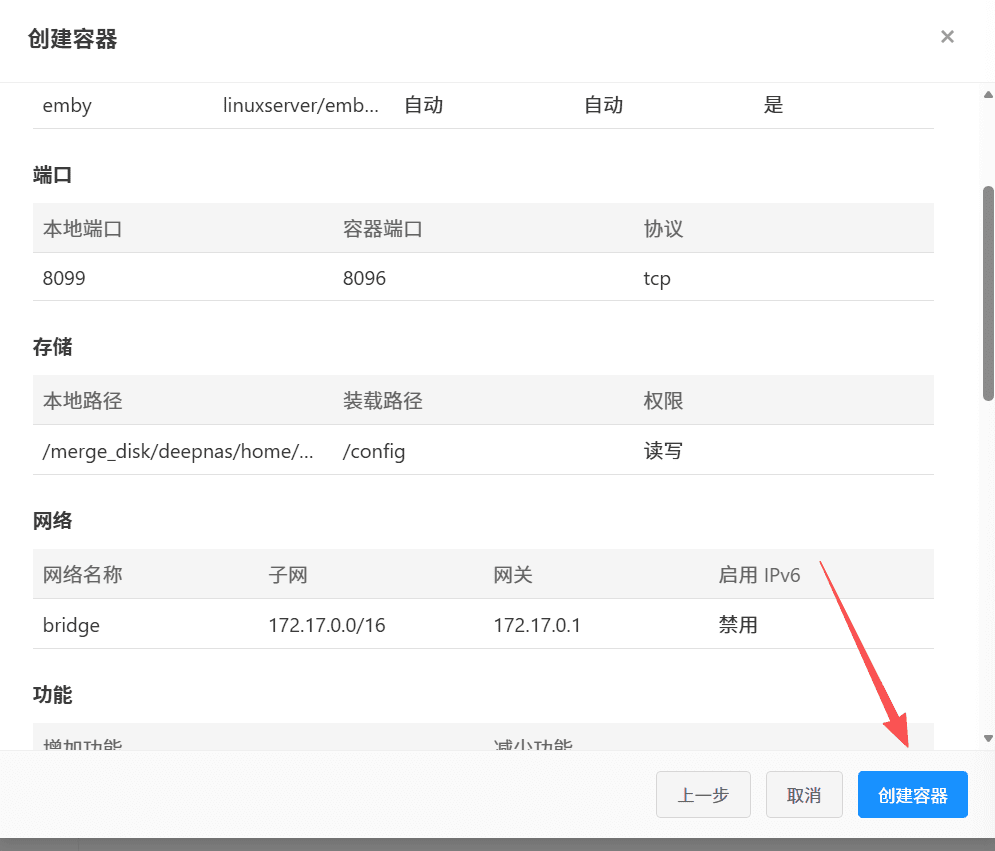Screen dimensions: 995x851
Task: Select the emby container name cell
Action: pos(67,105)
